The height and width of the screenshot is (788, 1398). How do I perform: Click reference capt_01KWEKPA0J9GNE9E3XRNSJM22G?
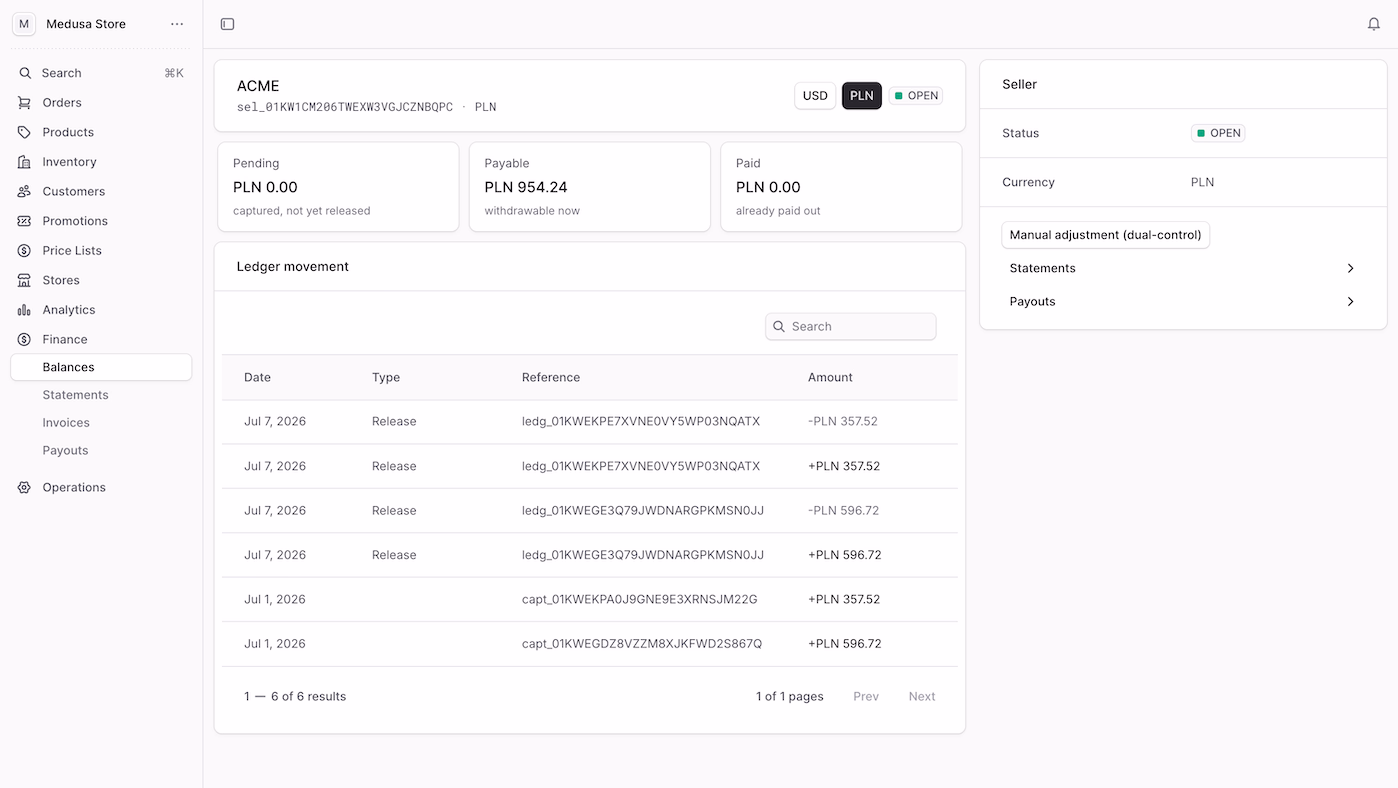click(x=640, y=599)
